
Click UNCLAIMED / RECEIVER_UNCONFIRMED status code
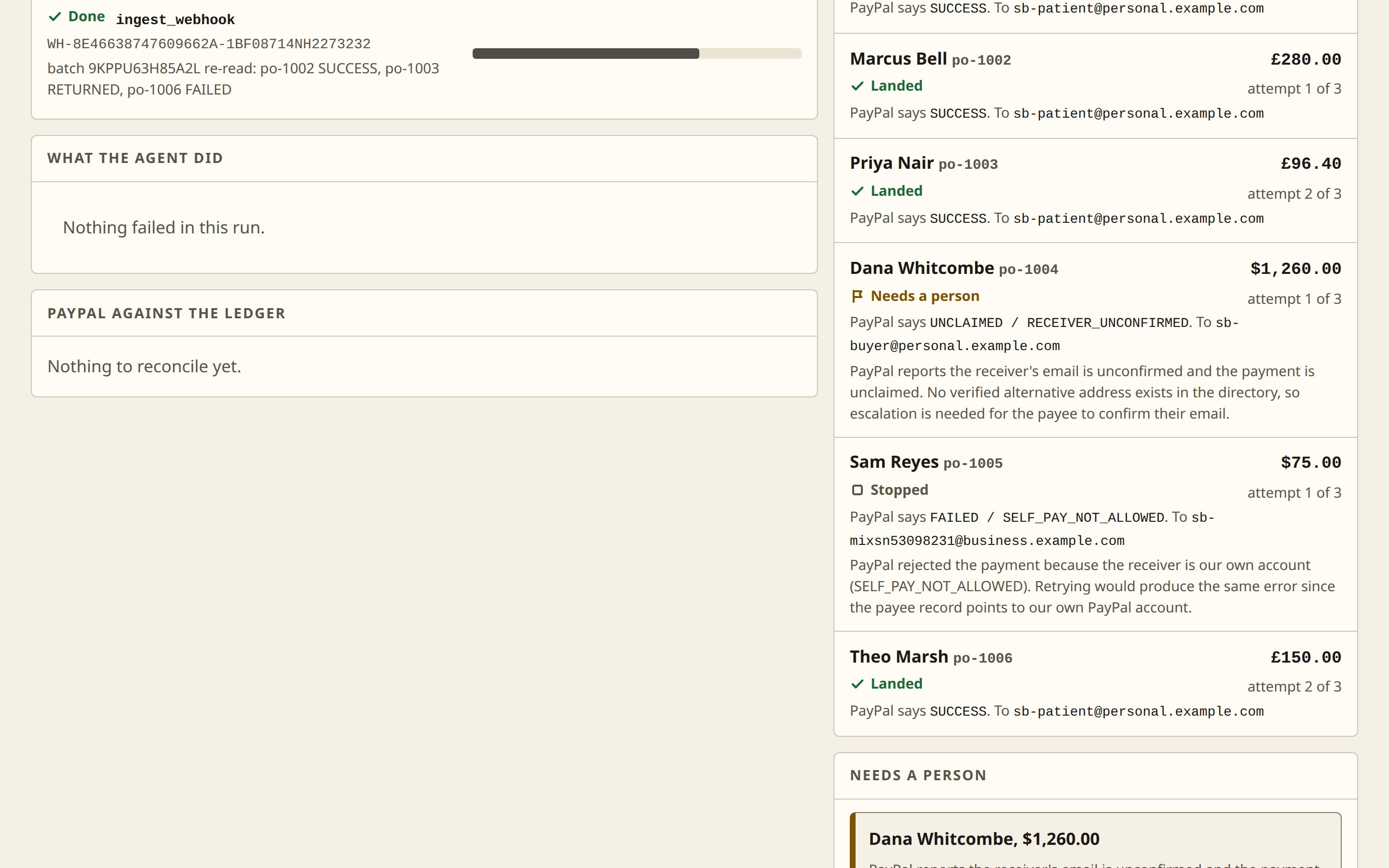point(1059,323)
